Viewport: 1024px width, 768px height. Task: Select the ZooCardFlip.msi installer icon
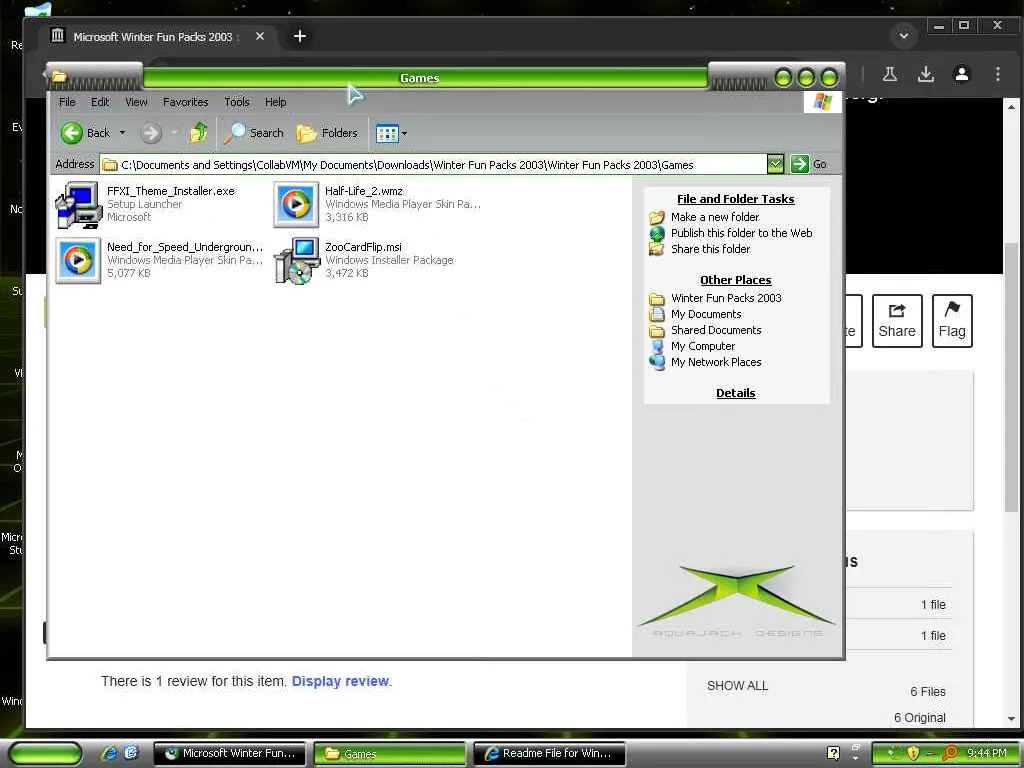[x=296, y=261]
